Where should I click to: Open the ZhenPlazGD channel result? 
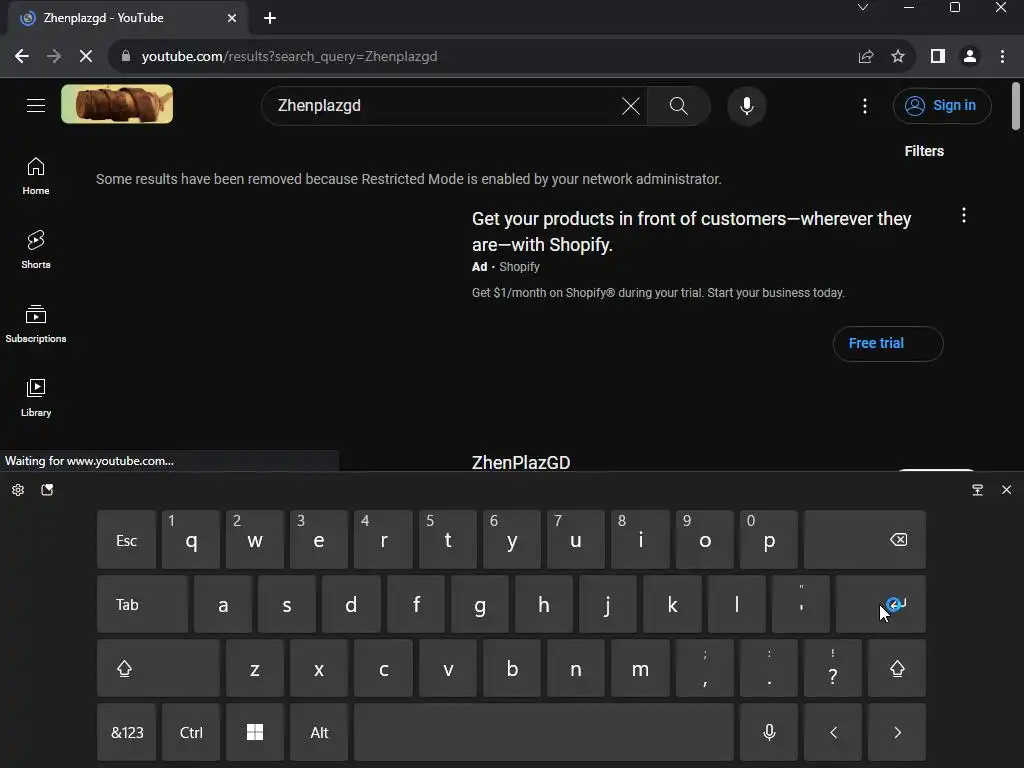tap(521, 462)
